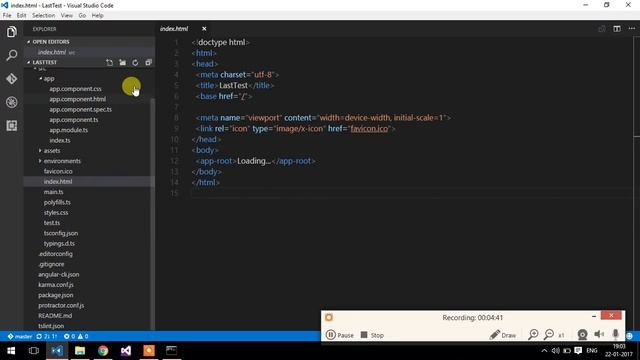Open README.md in explorer
The image size is (640, 360).
pos(55,316)
